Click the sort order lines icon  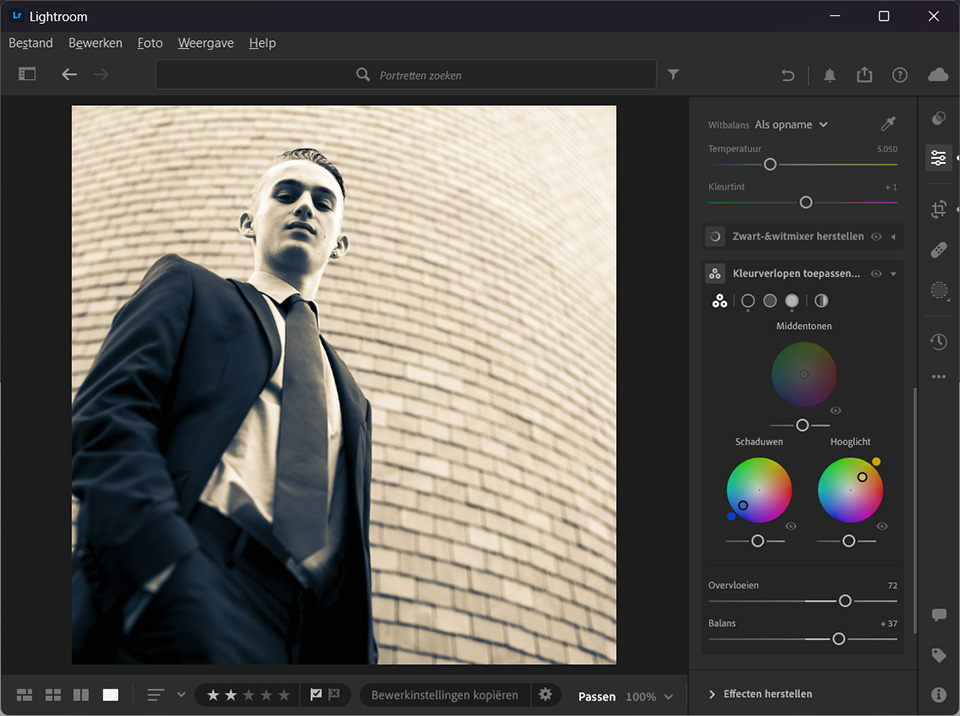(156, 695)
